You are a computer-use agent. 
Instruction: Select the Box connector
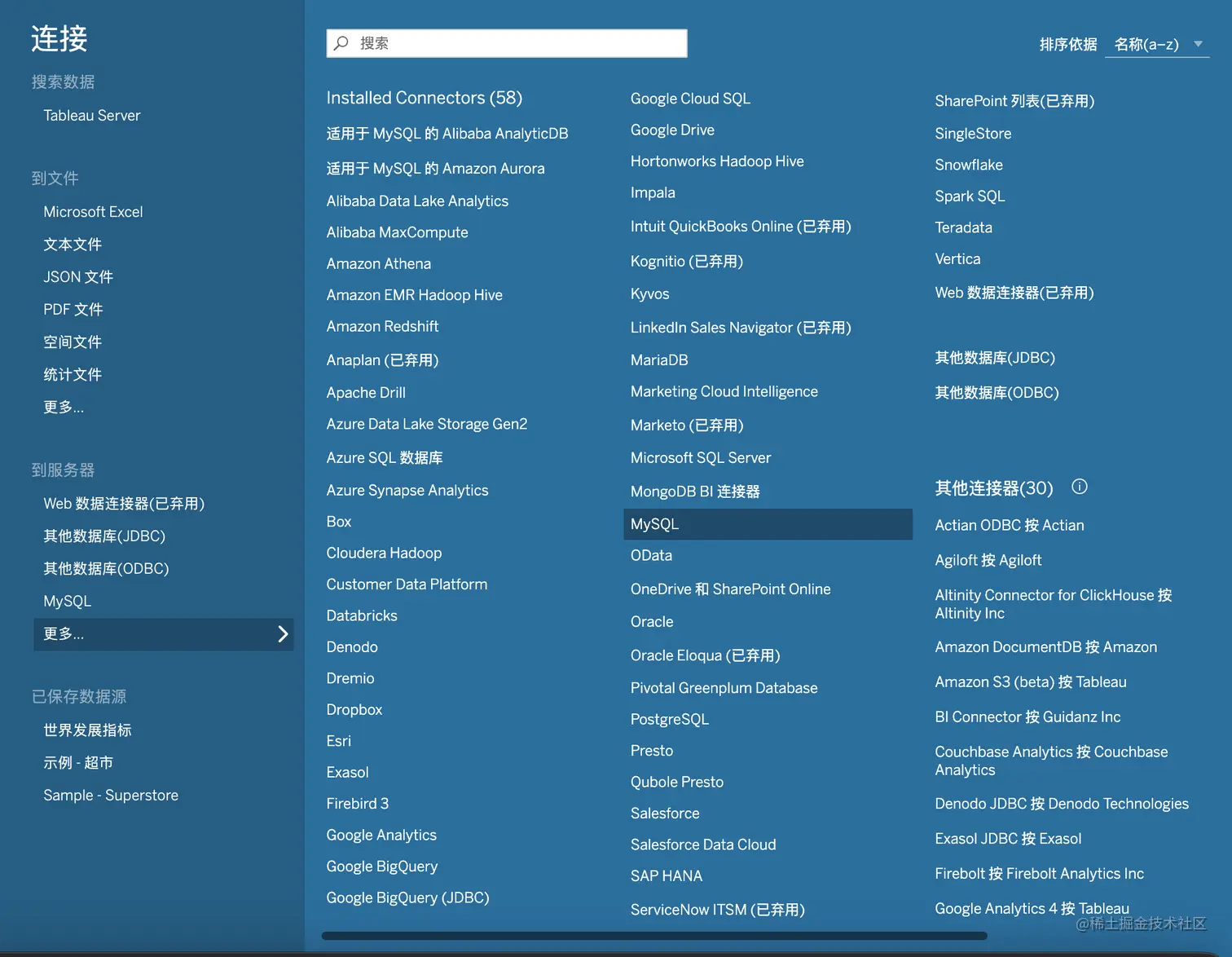(339, 522)
